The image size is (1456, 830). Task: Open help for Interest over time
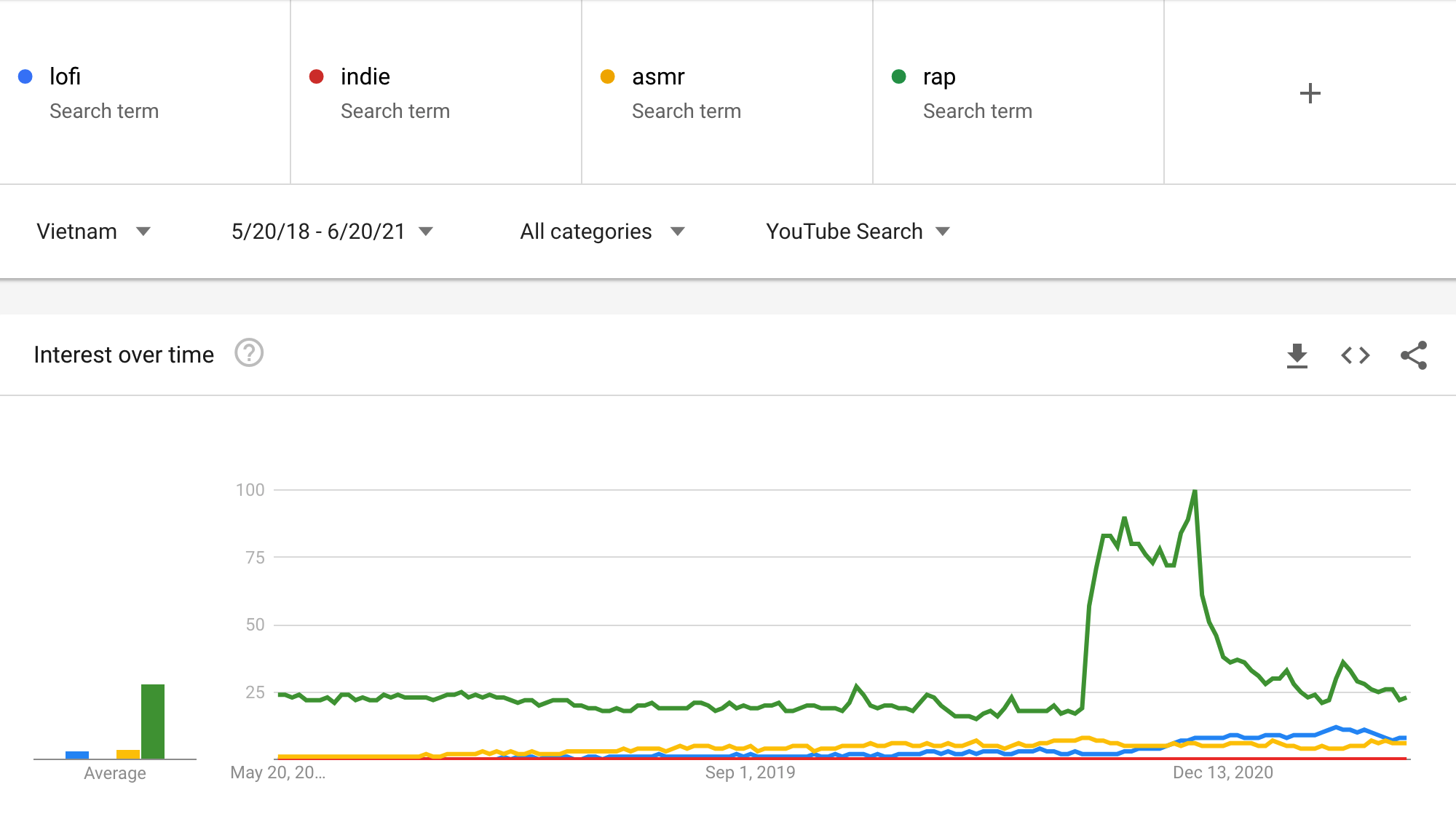[248, 354]
